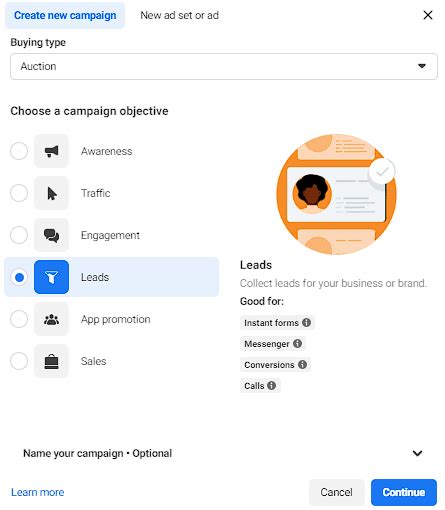Screen dimensions: 445x510
Task: Click the Traffic objective label
Action: (95, 193)
